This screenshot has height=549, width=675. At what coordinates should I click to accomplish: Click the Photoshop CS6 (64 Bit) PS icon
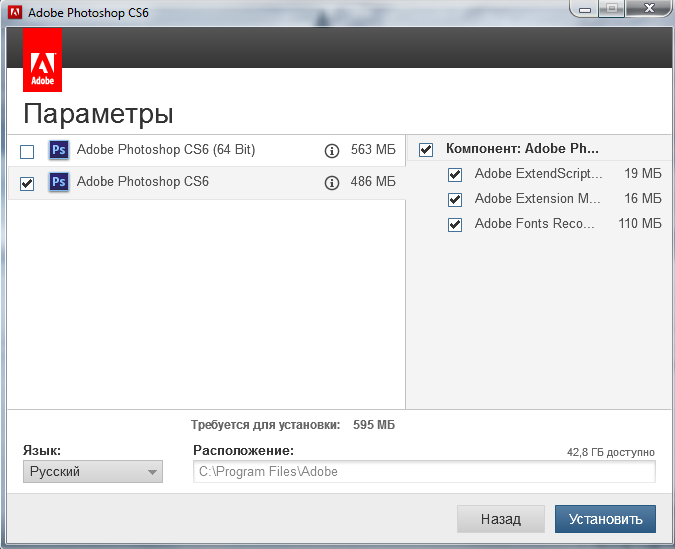coord(59,151)
